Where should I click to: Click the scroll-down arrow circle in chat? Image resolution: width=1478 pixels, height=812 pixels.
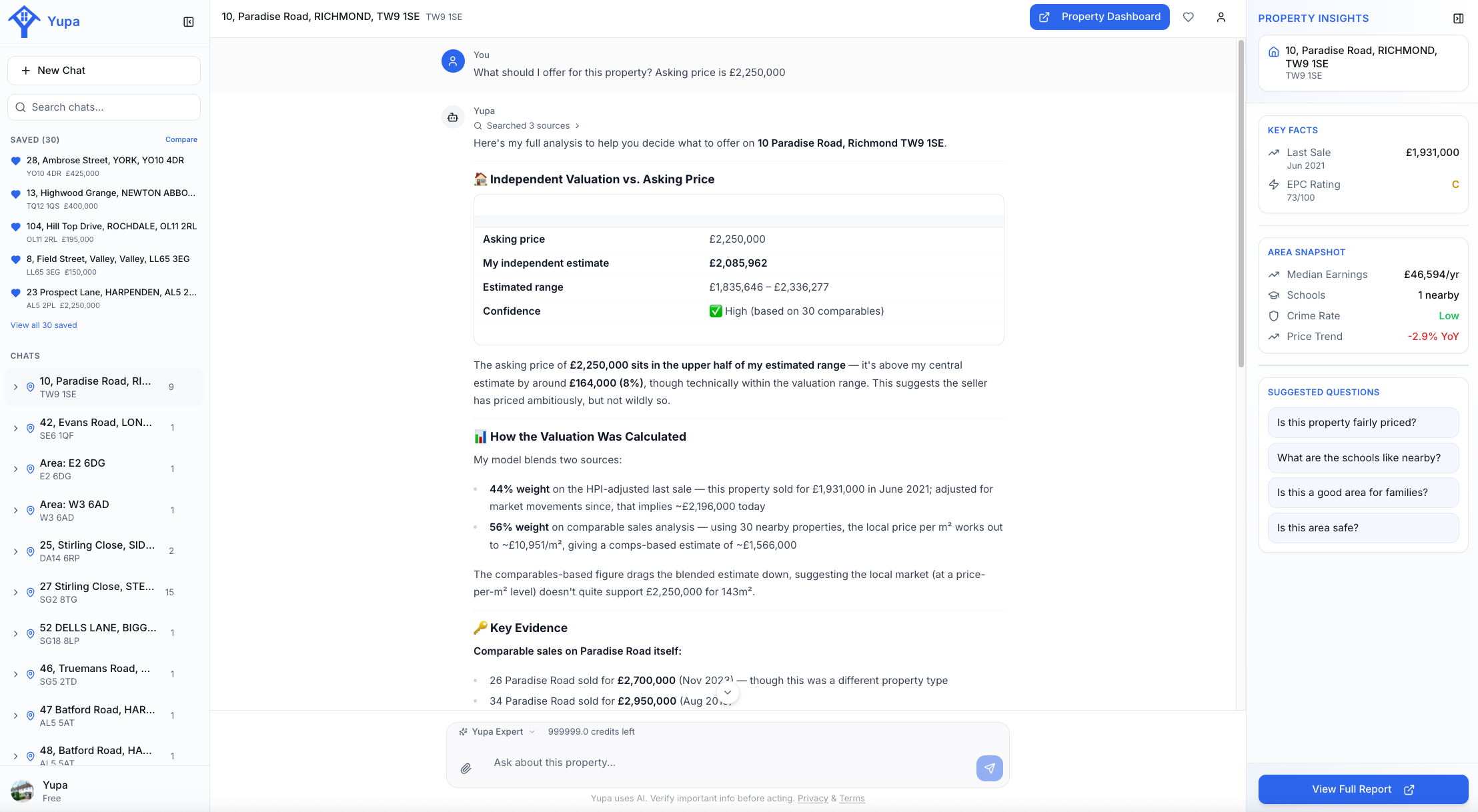pyautogui.click(x=728, y=693)
